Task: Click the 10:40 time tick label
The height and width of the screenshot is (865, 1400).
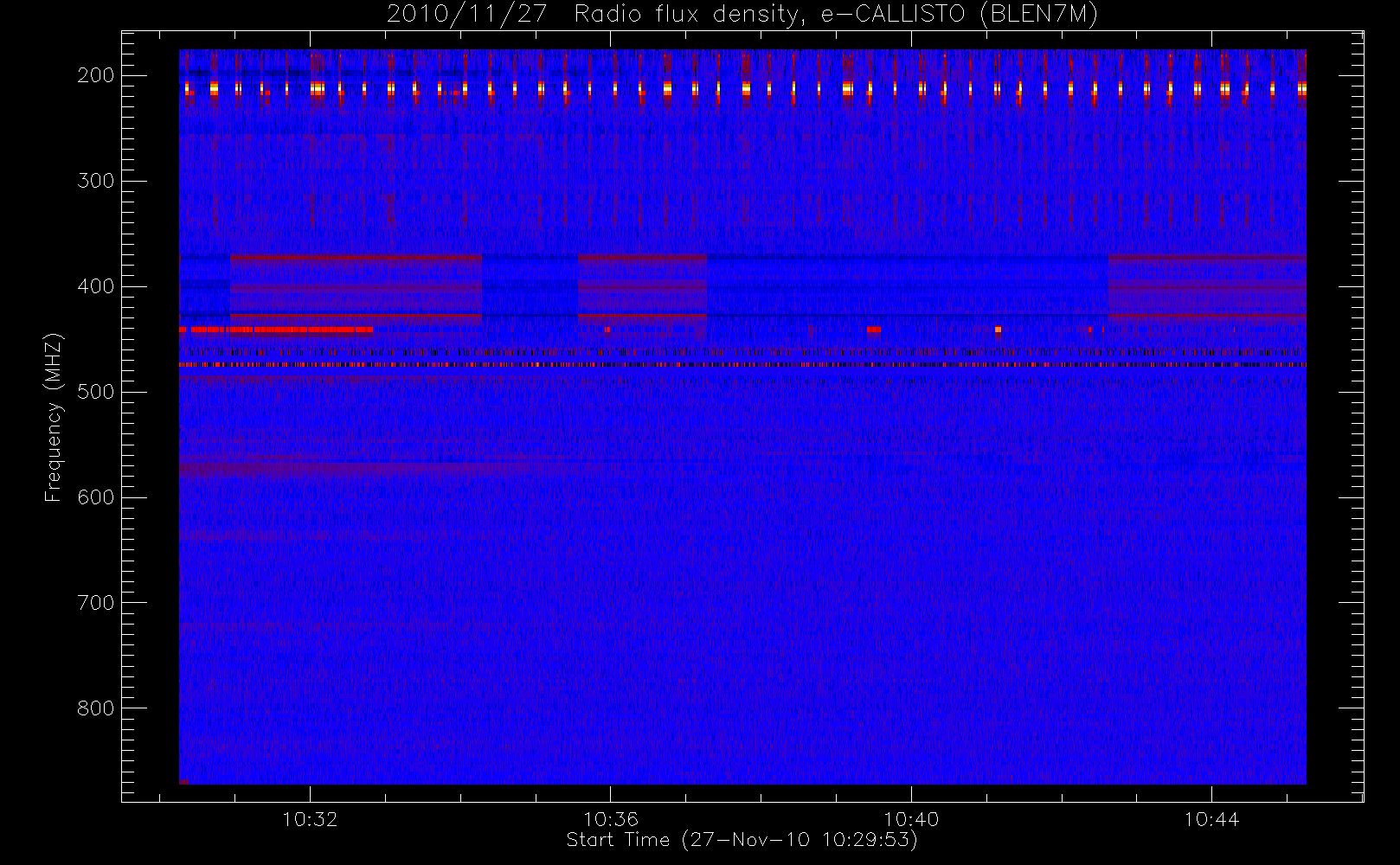Action: pyautogui.click(x=911, y=819)
